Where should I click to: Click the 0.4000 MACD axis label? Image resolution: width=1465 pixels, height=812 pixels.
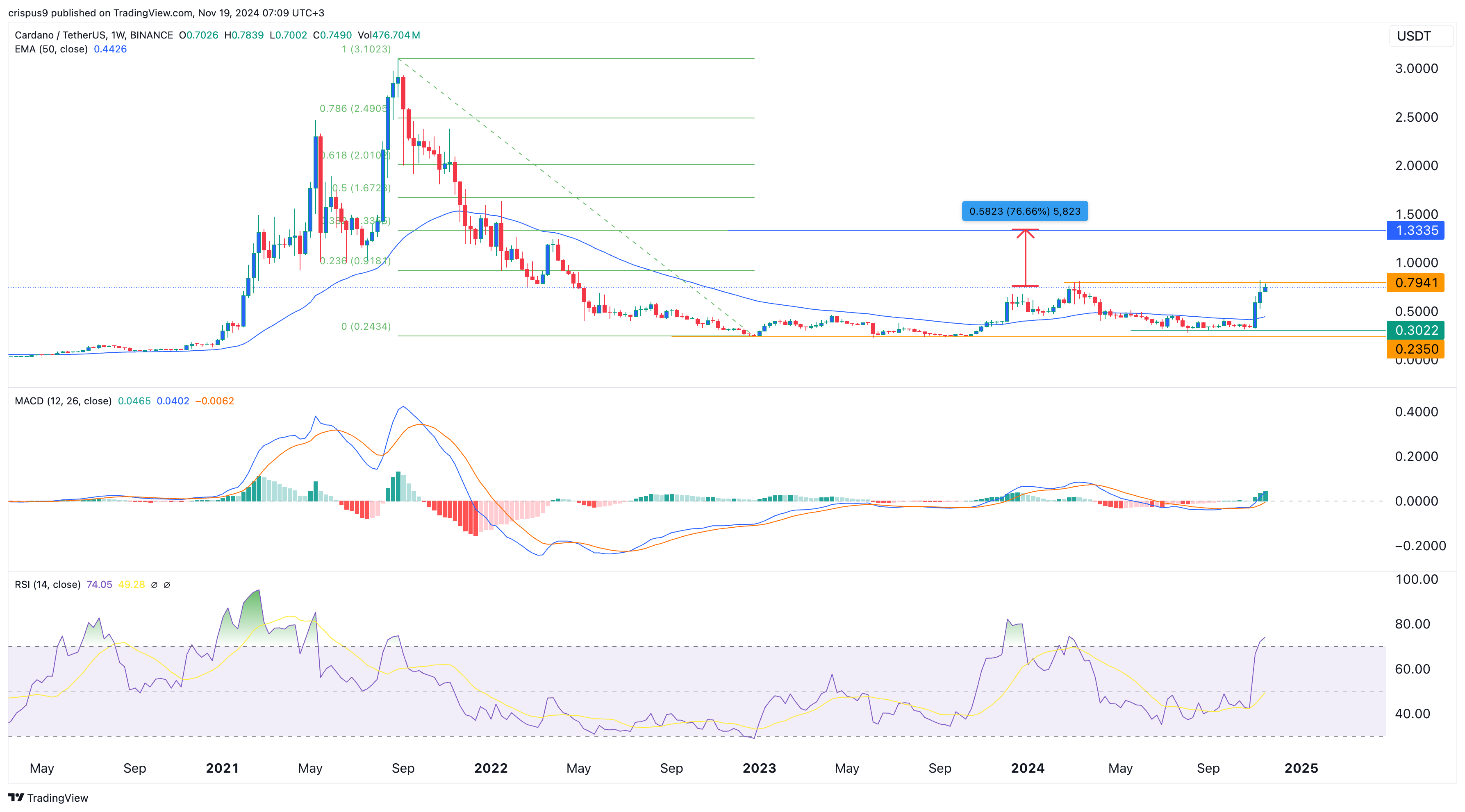point(1416,412)
